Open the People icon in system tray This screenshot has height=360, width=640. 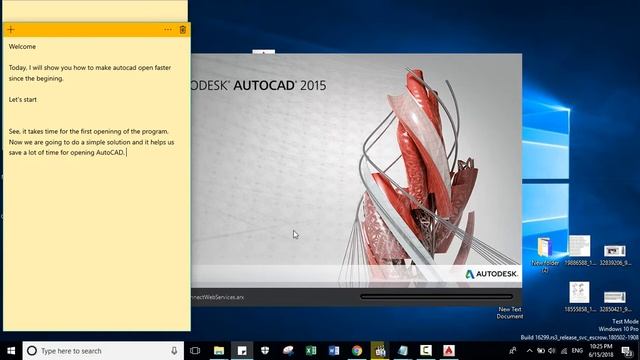coord(513,351)
